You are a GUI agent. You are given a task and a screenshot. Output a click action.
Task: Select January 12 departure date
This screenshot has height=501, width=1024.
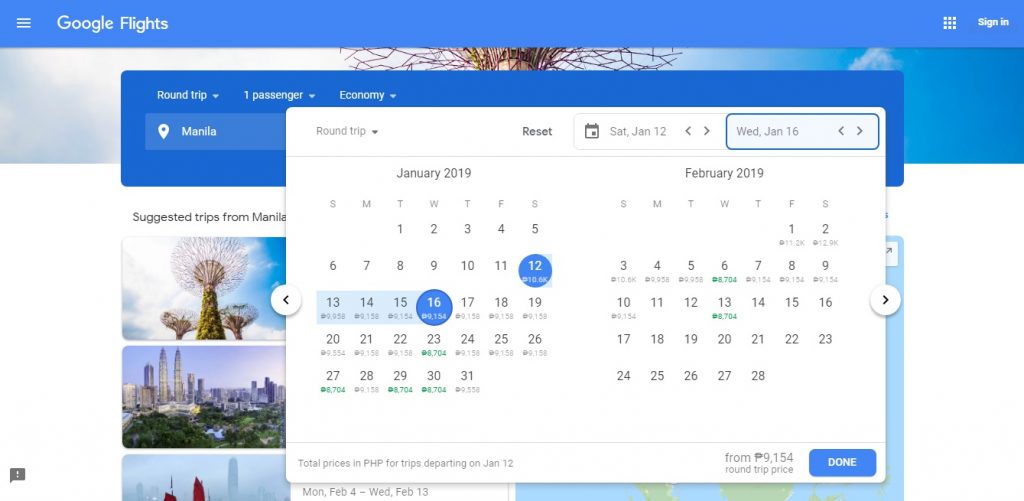pyautogui.click(x=535, y=270)
